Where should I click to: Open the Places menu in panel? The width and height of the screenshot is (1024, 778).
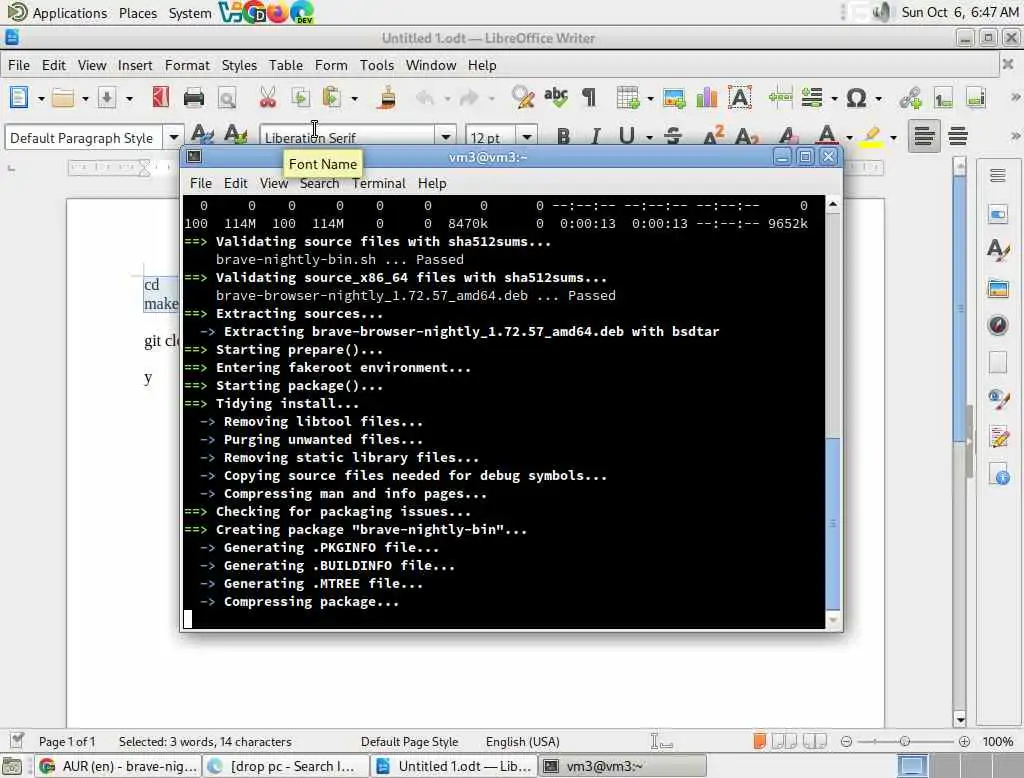click(x=138, y=13)
